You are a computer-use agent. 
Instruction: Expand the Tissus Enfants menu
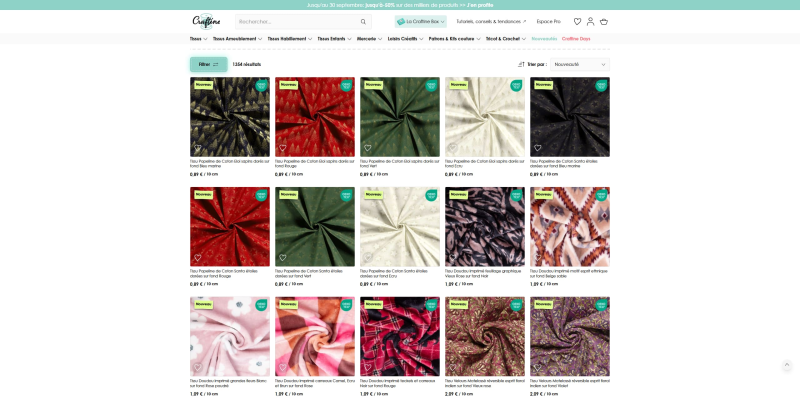tap(335, 39)
